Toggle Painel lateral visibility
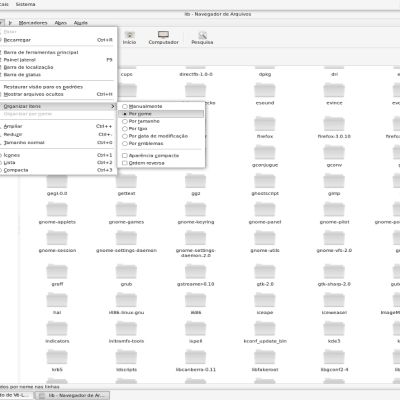400x400 pixels. (x=57, y=60)
